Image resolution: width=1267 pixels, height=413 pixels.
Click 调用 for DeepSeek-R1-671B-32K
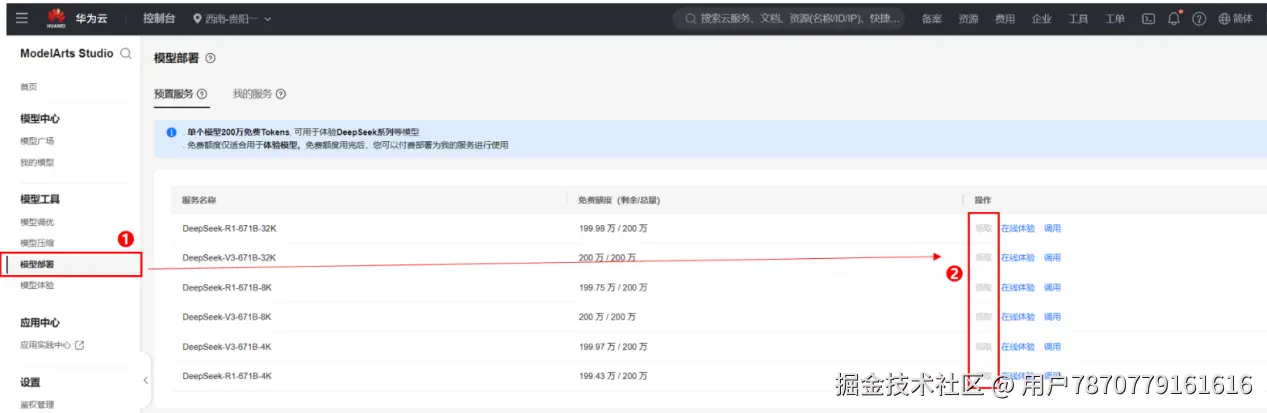pos(1052,228)
